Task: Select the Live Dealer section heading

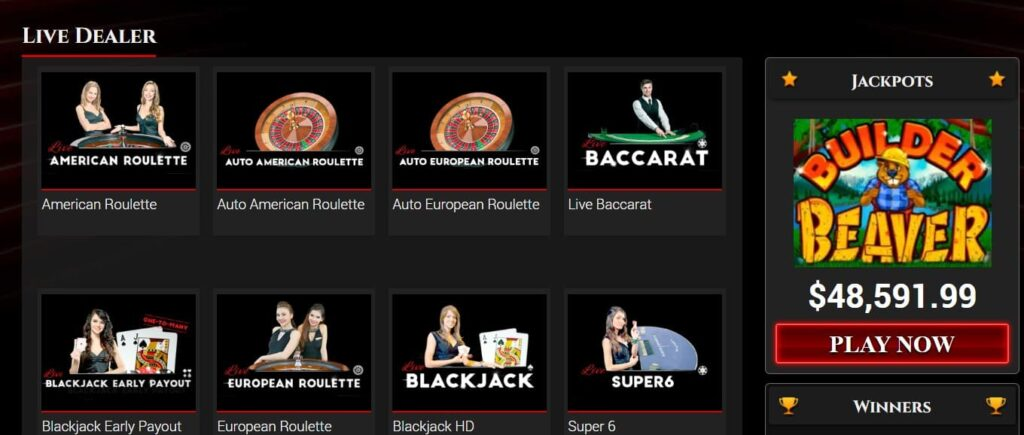Action: [x=89, y=36]
